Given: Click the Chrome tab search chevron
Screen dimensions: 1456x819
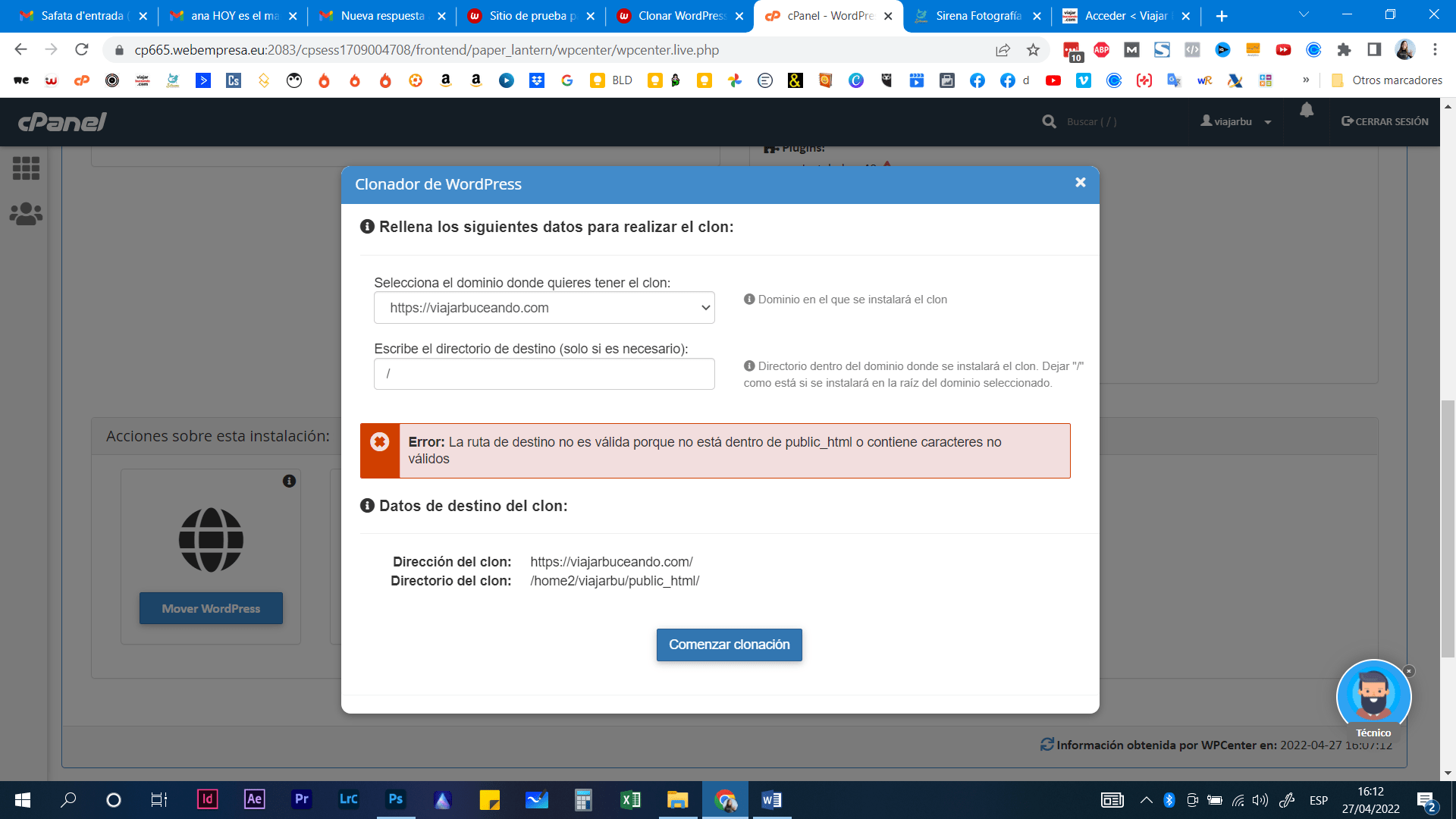Looking at the screenshot, I should click(1304, 15).
